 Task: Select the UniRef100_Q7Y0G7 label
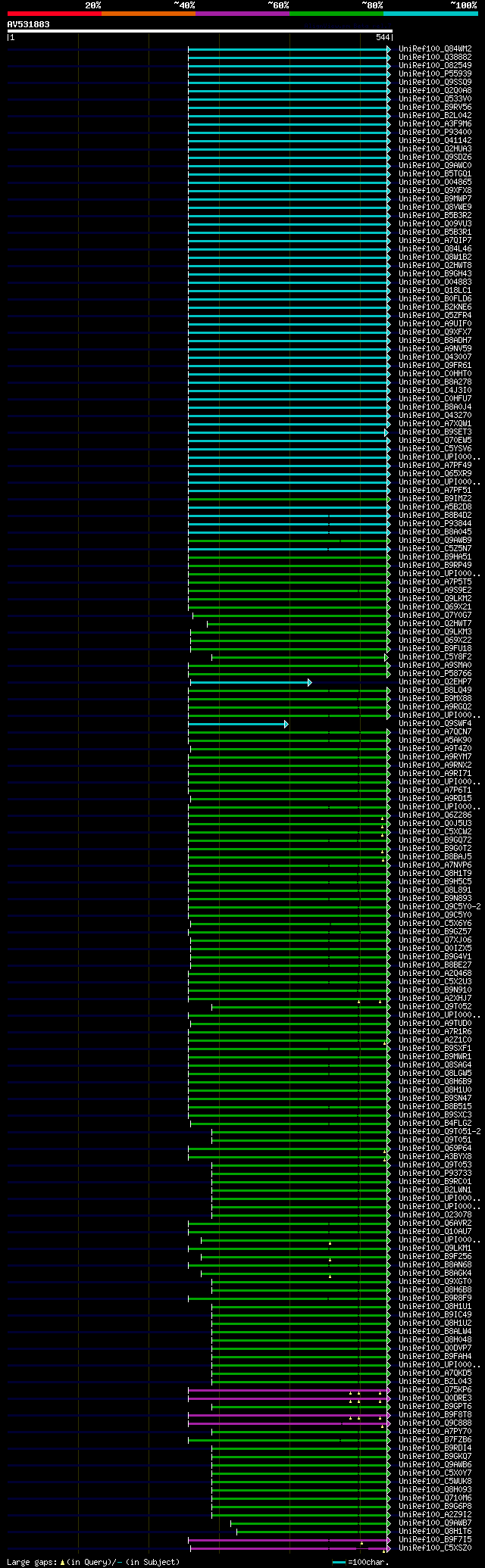pos(435,616)
